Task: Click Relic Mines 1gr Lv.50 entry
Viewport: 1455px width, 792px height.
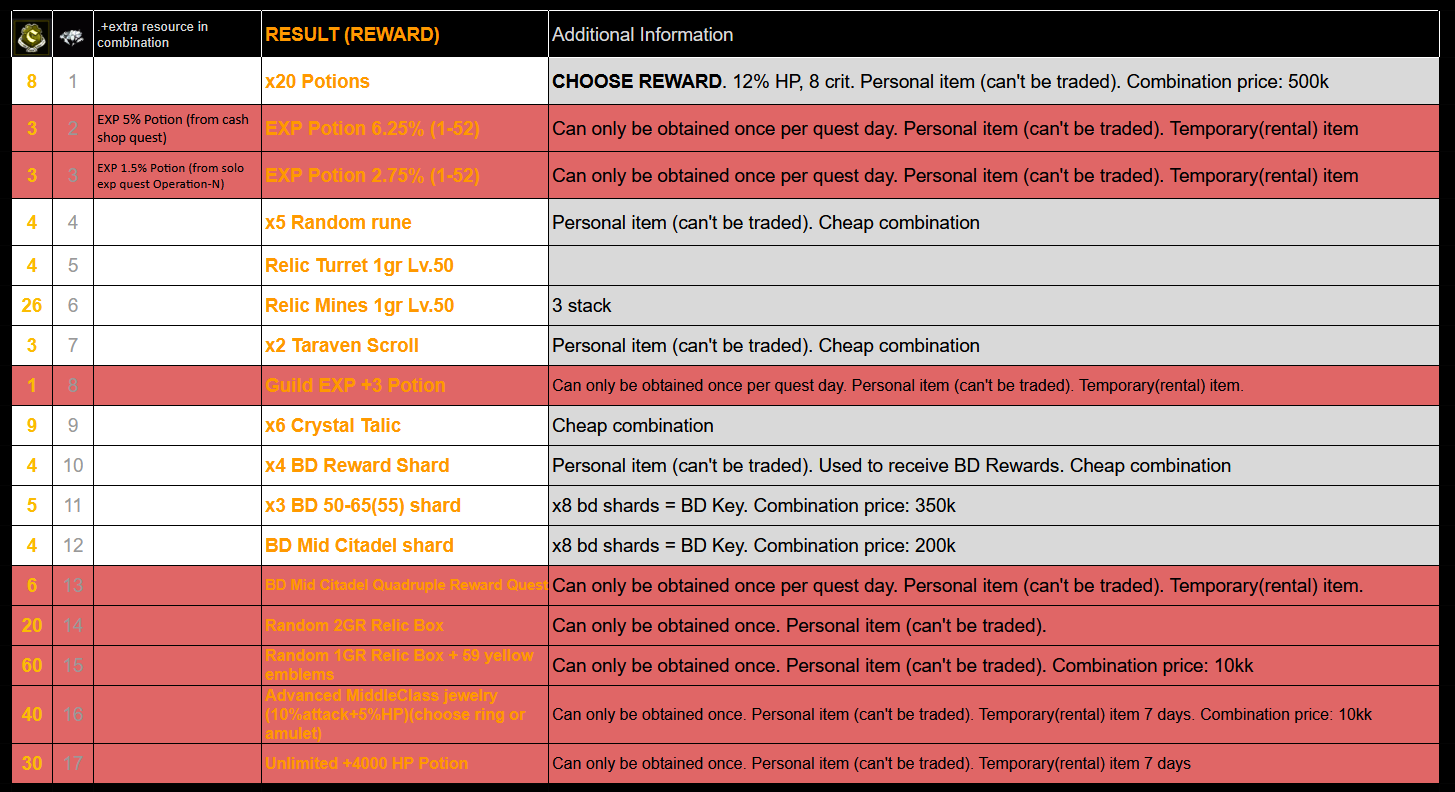Action: [x=359, y=306]
